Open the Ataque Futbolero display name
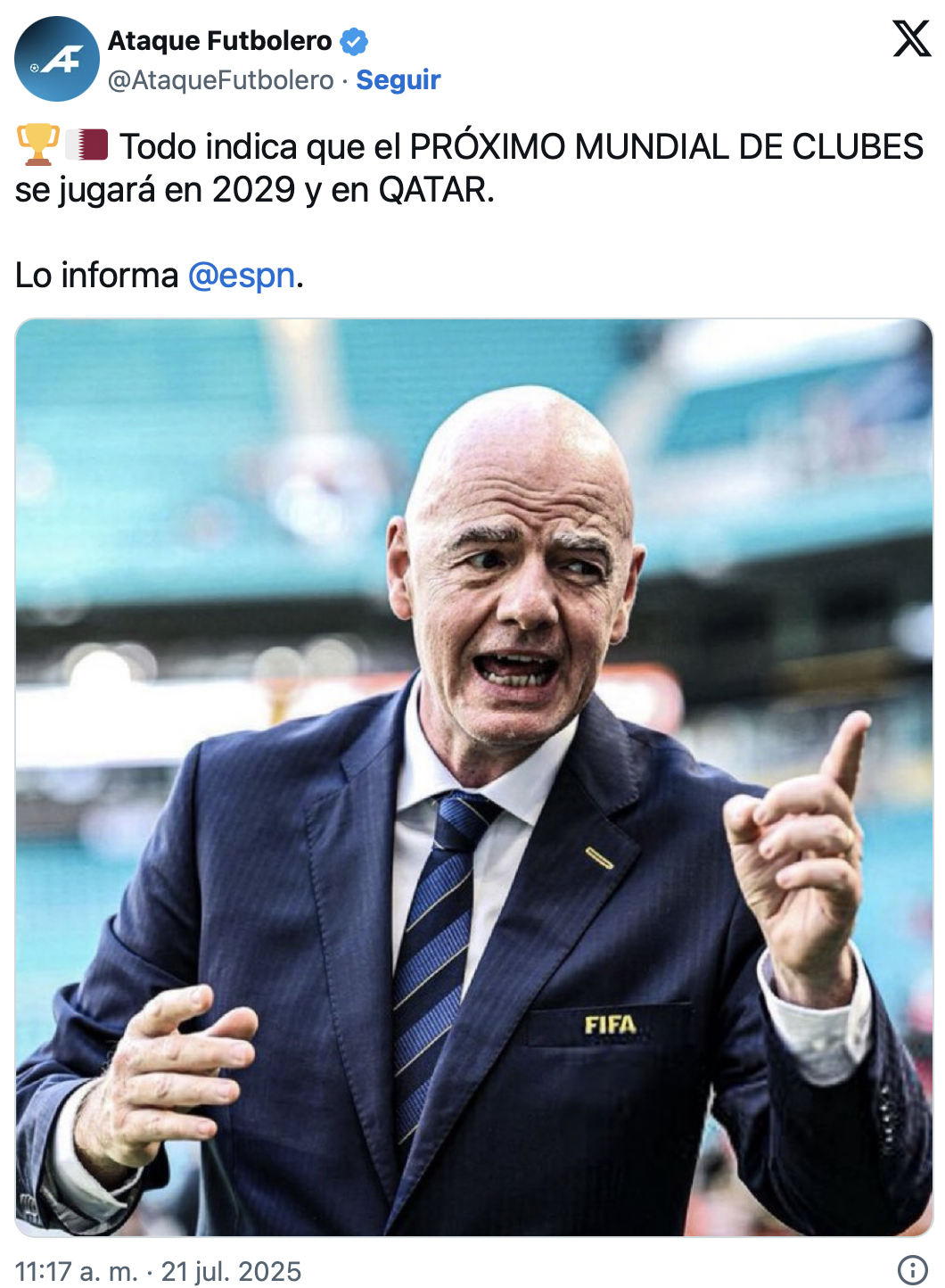945x1288 pixels. [220, 41]
